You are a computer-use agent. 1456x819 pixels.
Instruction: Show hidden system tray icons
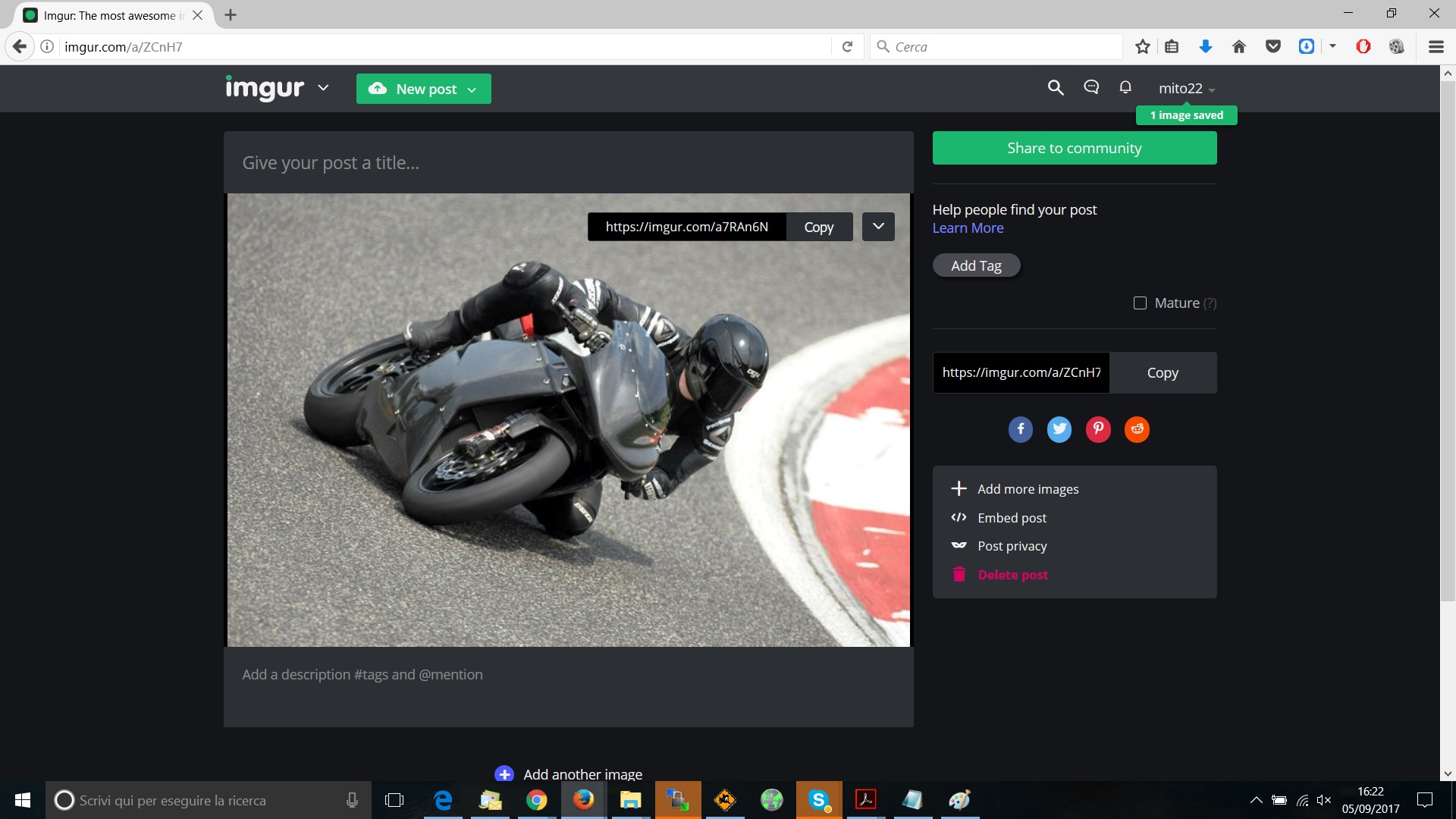pyautogui.click(x=1256, y=800)
